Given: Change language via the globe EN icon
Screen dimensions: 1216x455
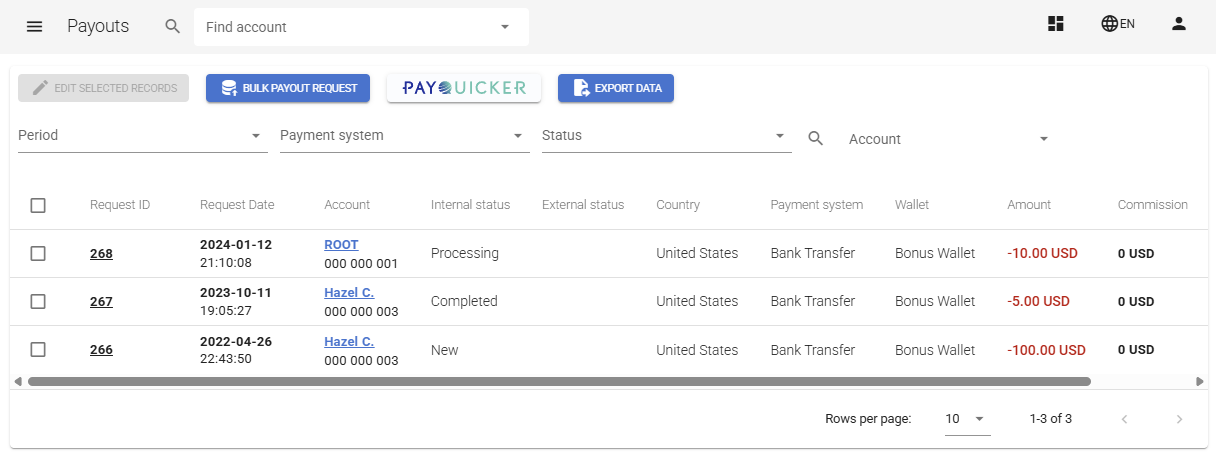Looking at the screenshot, I should pos(1117,24).
